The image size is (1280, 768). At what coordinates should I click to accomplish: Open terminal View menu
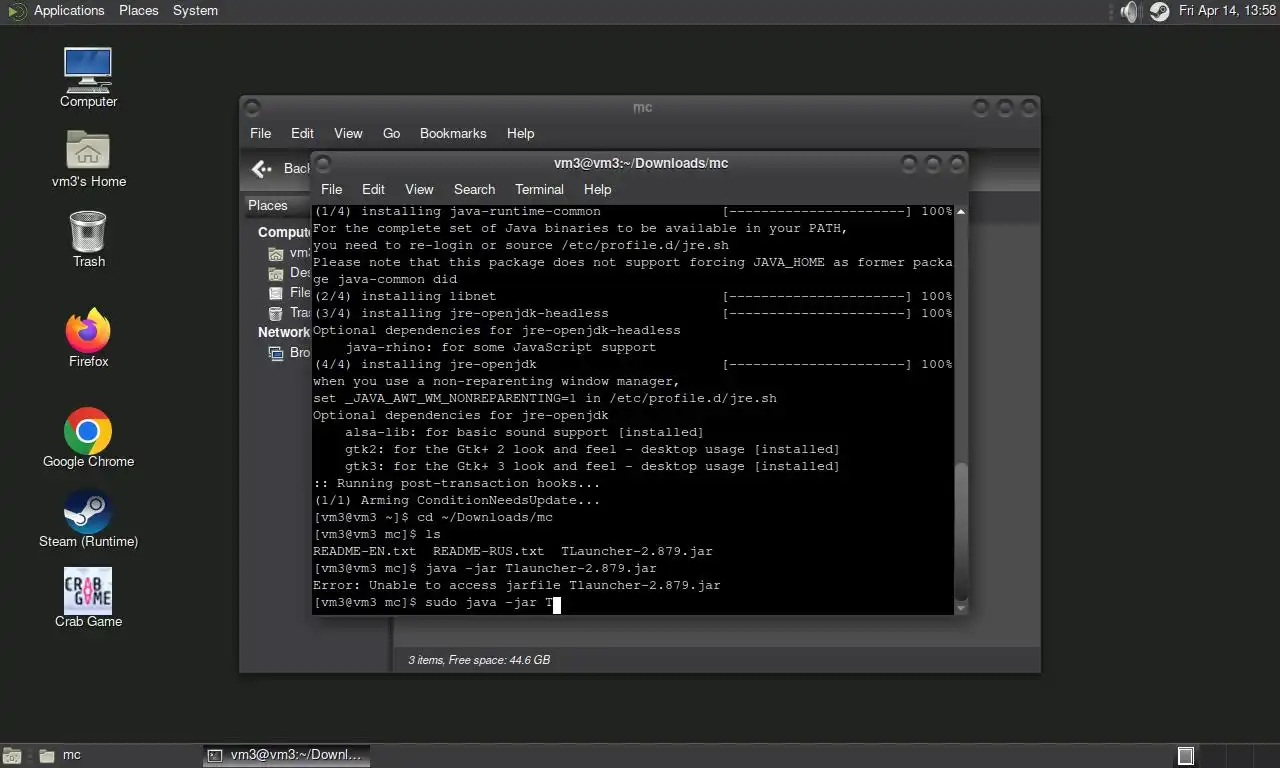(x=419, y=189)
